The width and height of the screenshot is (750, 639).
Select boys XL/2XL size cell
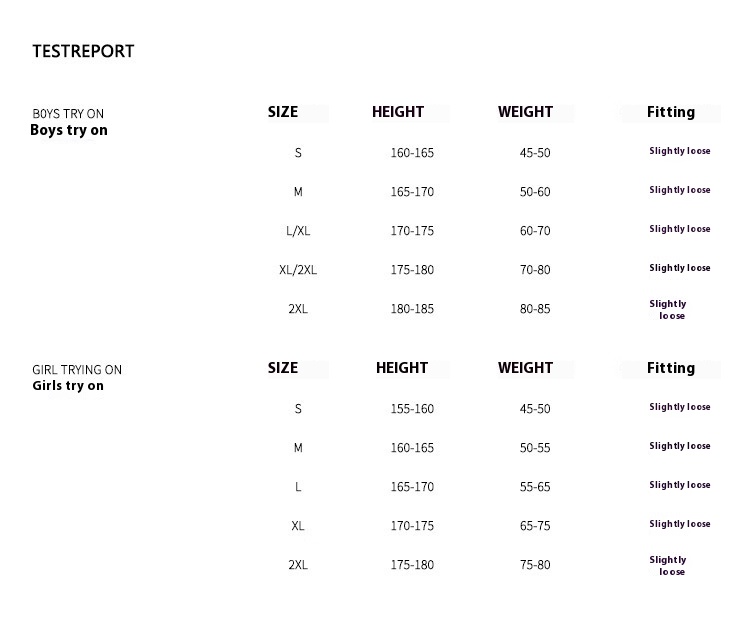coord(298,270)
